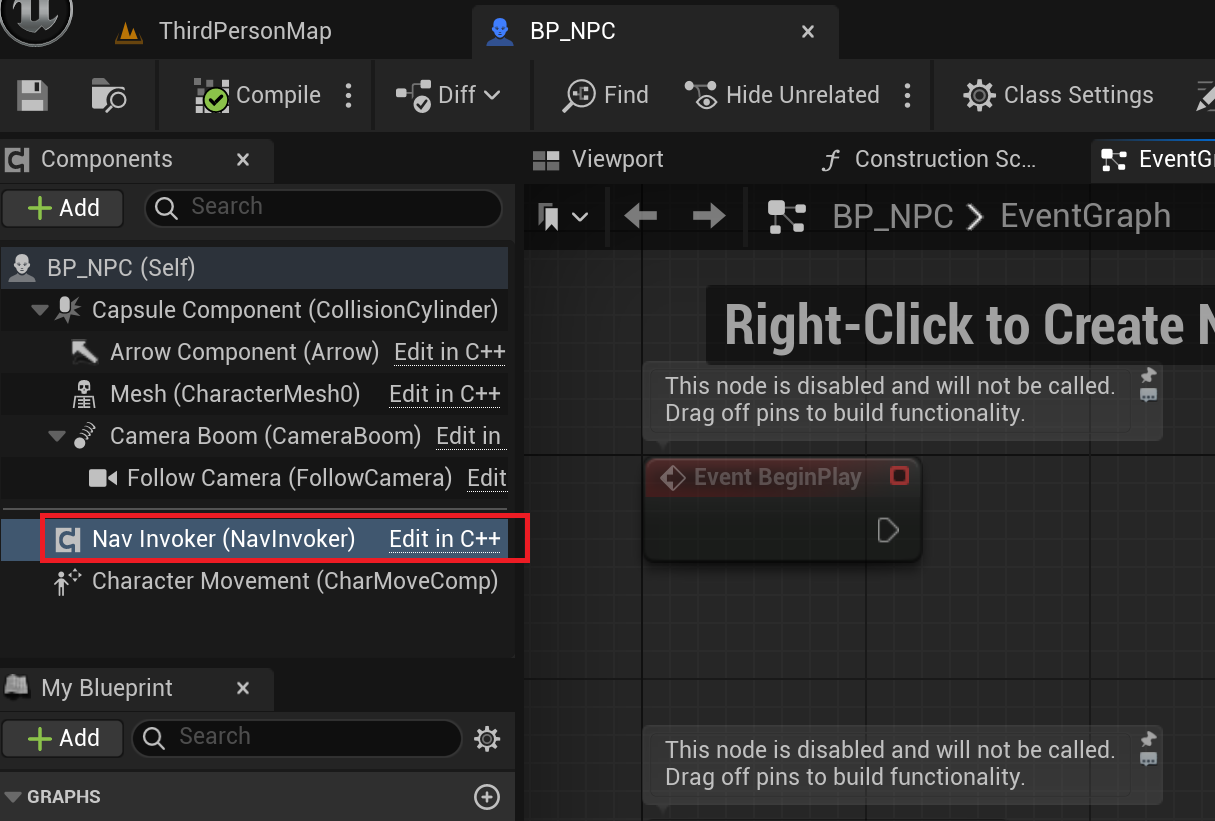Open Edit in C++ for Arrow Component
The height and width of the screenshot is (821, 1215).
tap(449, 352)
